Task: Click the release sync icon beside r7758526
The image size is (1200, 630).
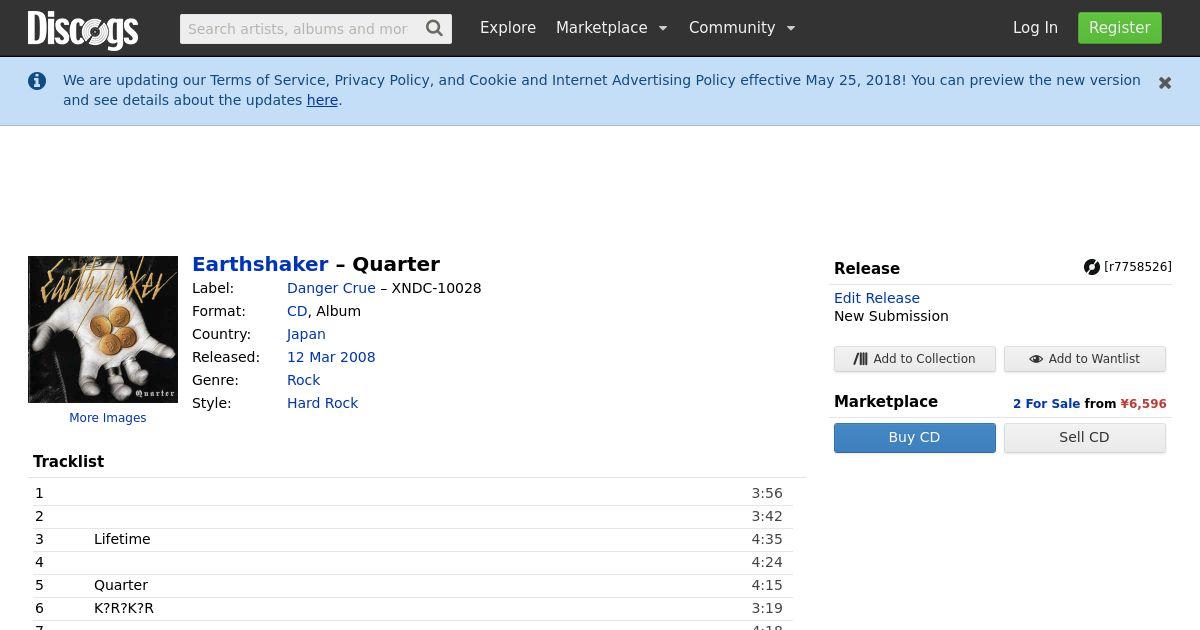Action: point(1092,267)
